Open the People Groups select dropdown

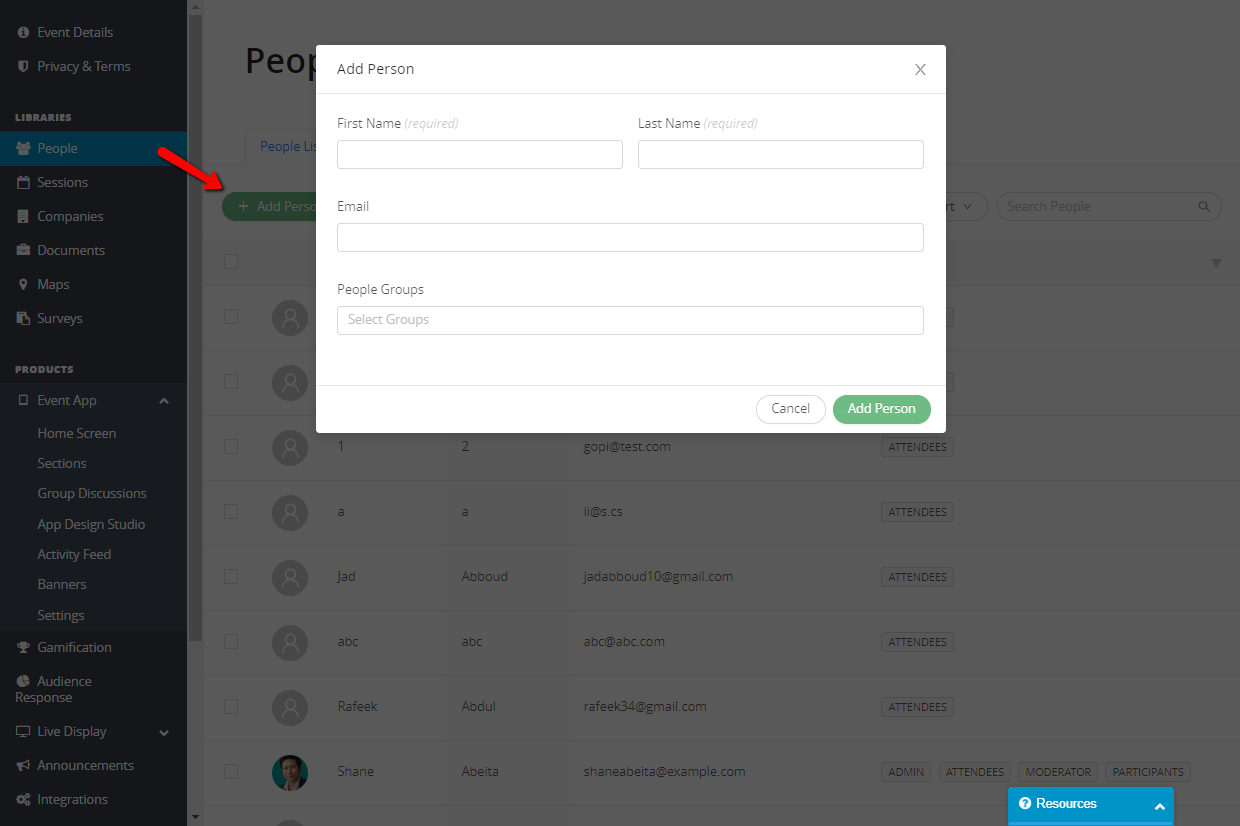[x=630, y=320]
